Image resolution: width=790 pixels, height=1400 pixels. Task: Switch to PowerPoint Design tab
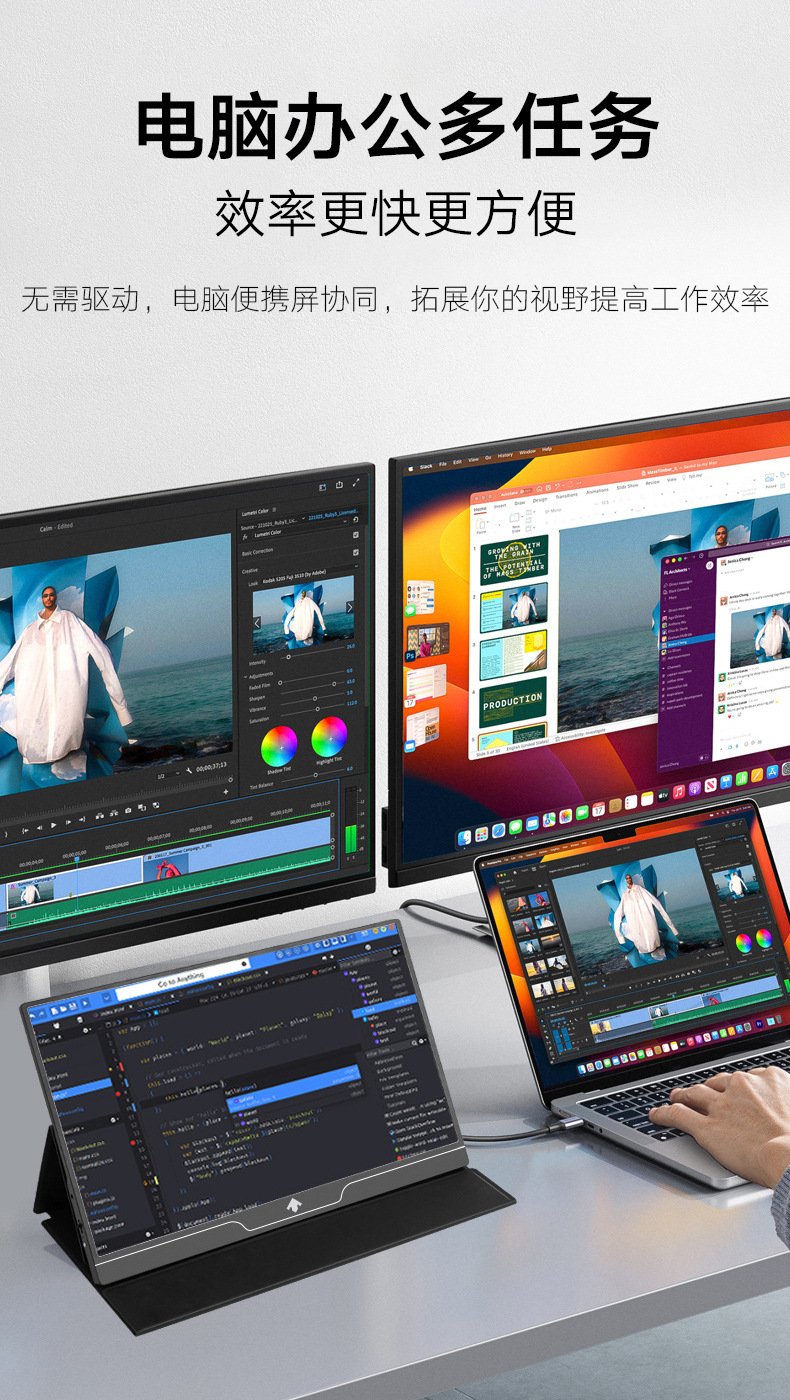(x=540, y=499)
